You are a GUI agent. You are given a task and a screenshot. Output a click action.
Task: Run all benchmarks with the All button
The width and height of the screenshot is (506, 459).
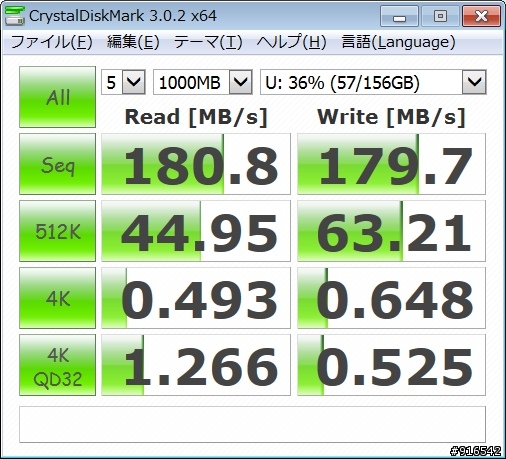[x=57, y=97]
